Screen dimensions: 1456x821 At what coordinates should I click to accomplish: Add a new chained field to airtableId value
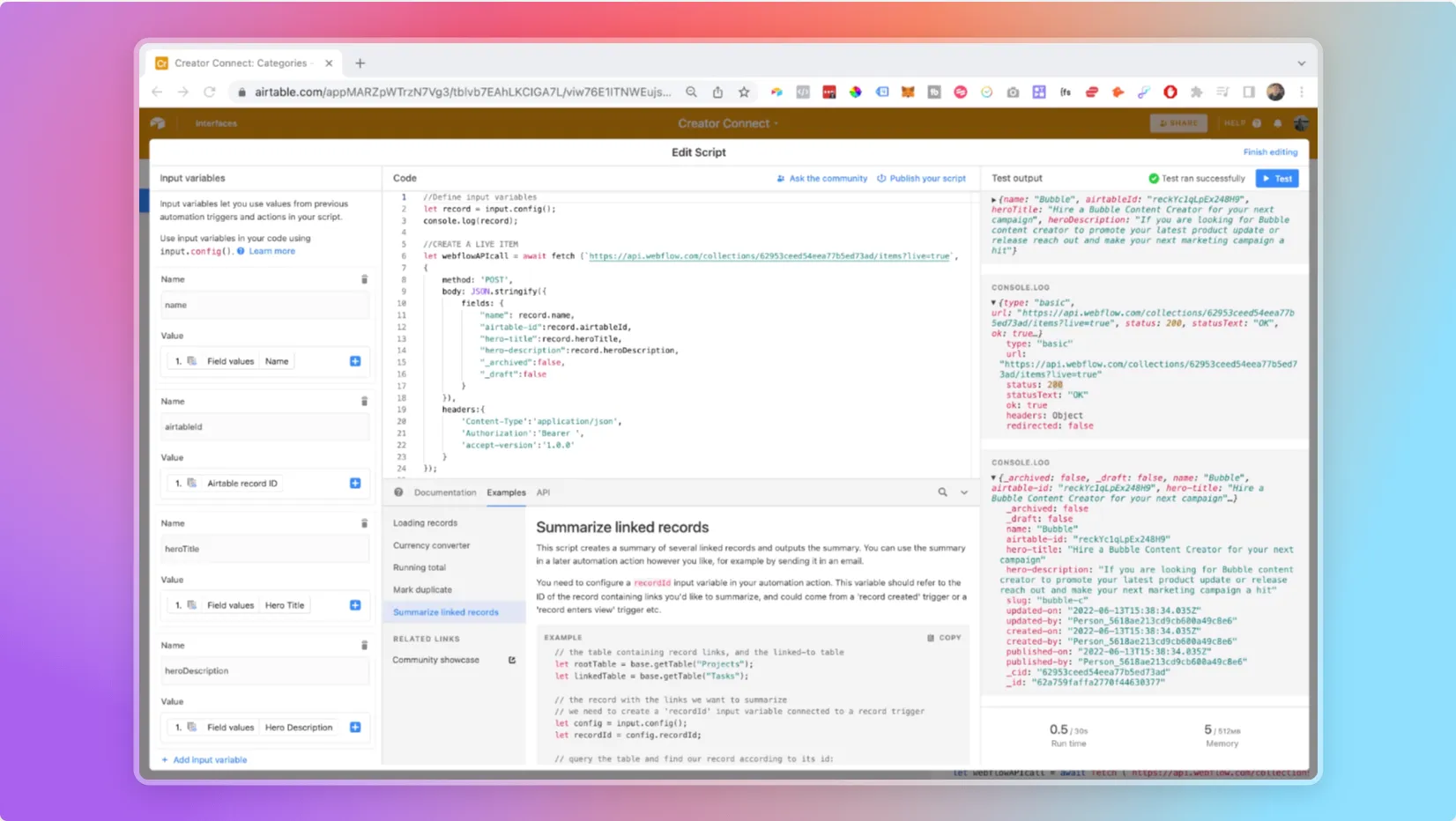[355, 483]
